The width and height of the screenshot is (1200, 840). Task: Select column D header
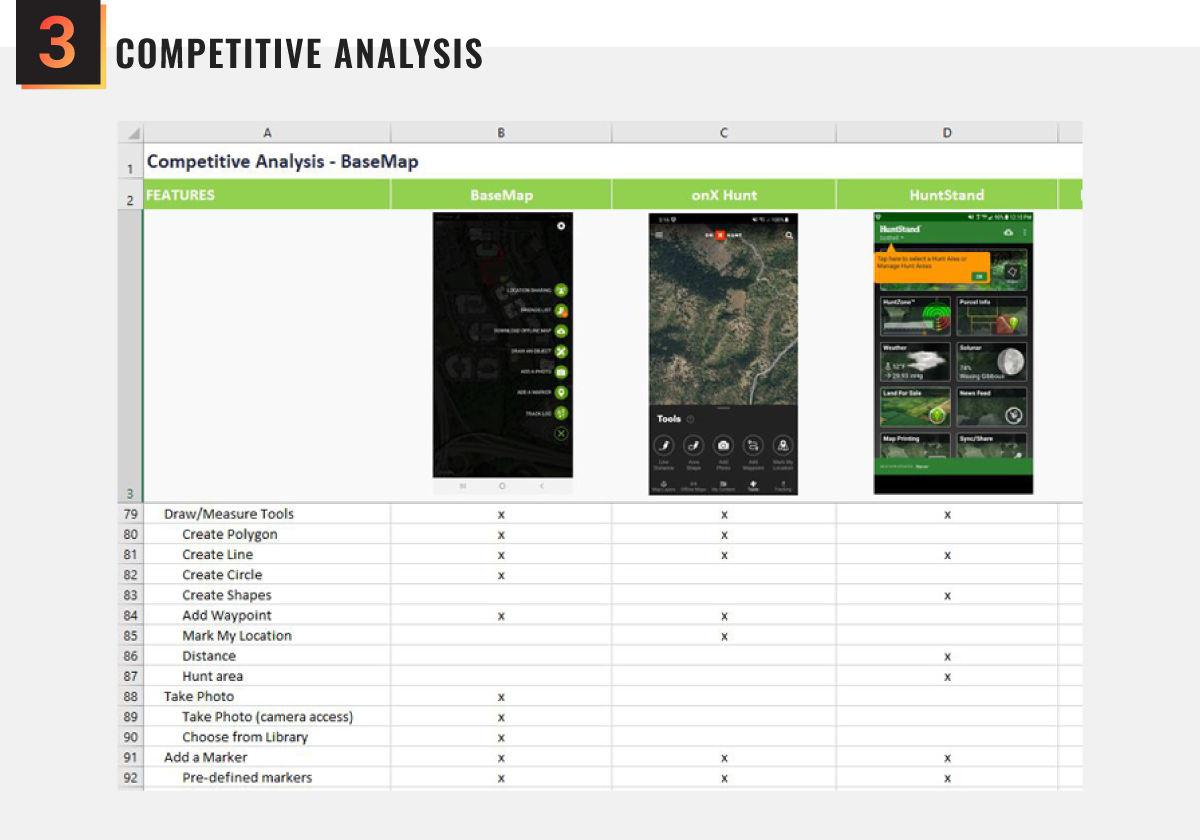(x=946, y=133)
